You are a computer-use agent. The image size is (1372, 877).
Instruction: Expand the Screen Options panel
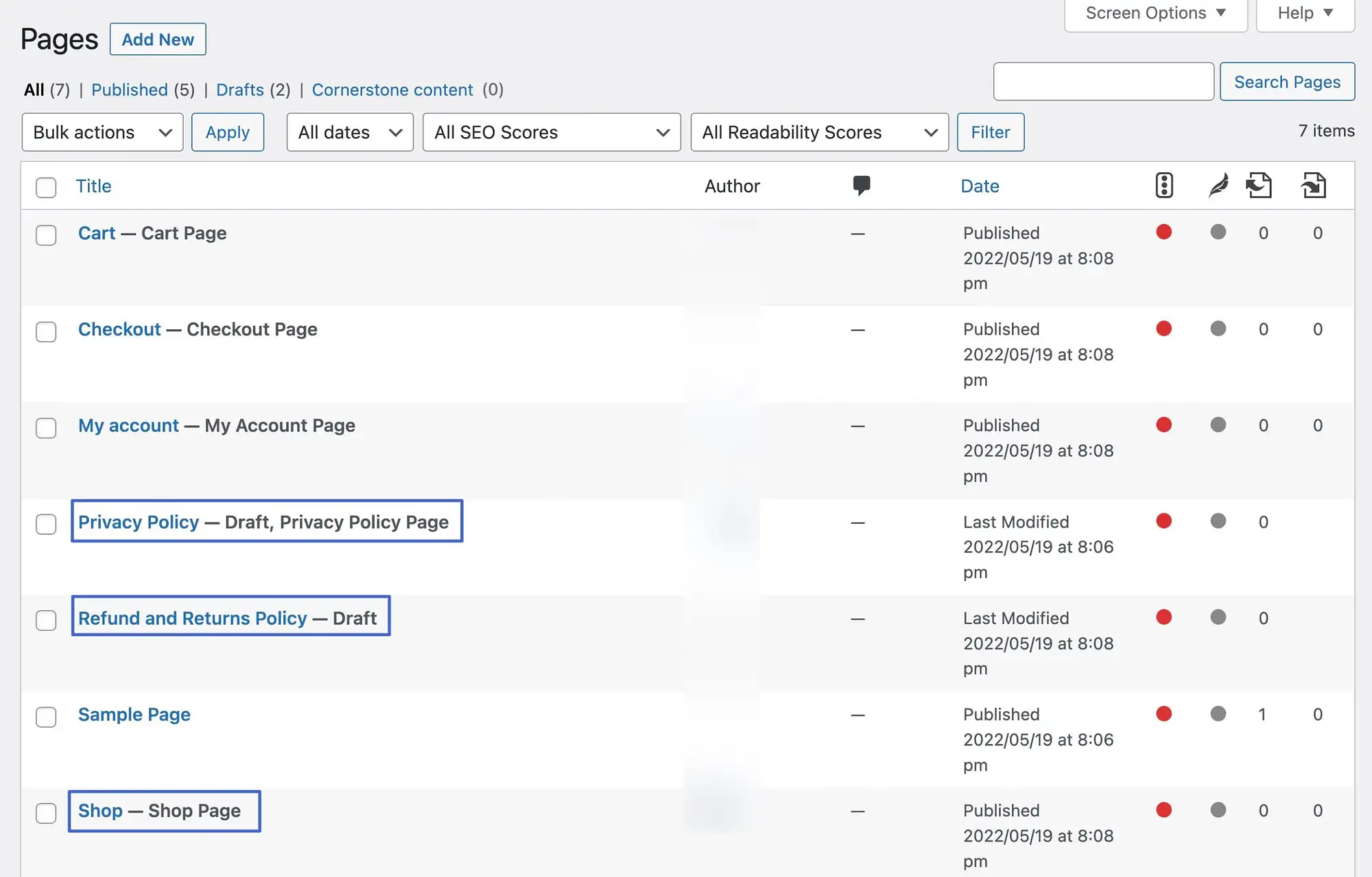click(1156, 13)
